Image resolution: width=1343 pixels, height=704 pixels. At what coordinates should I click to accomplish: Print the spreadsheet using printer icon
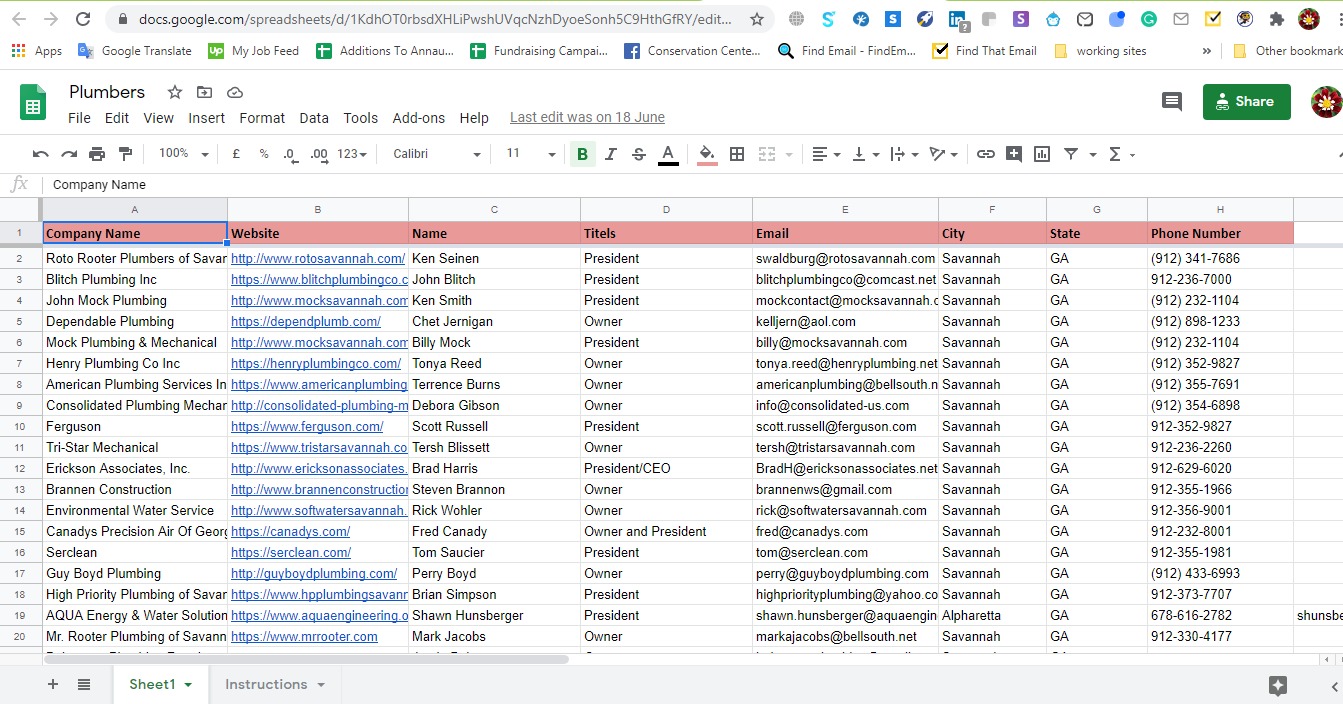[97, 154]
